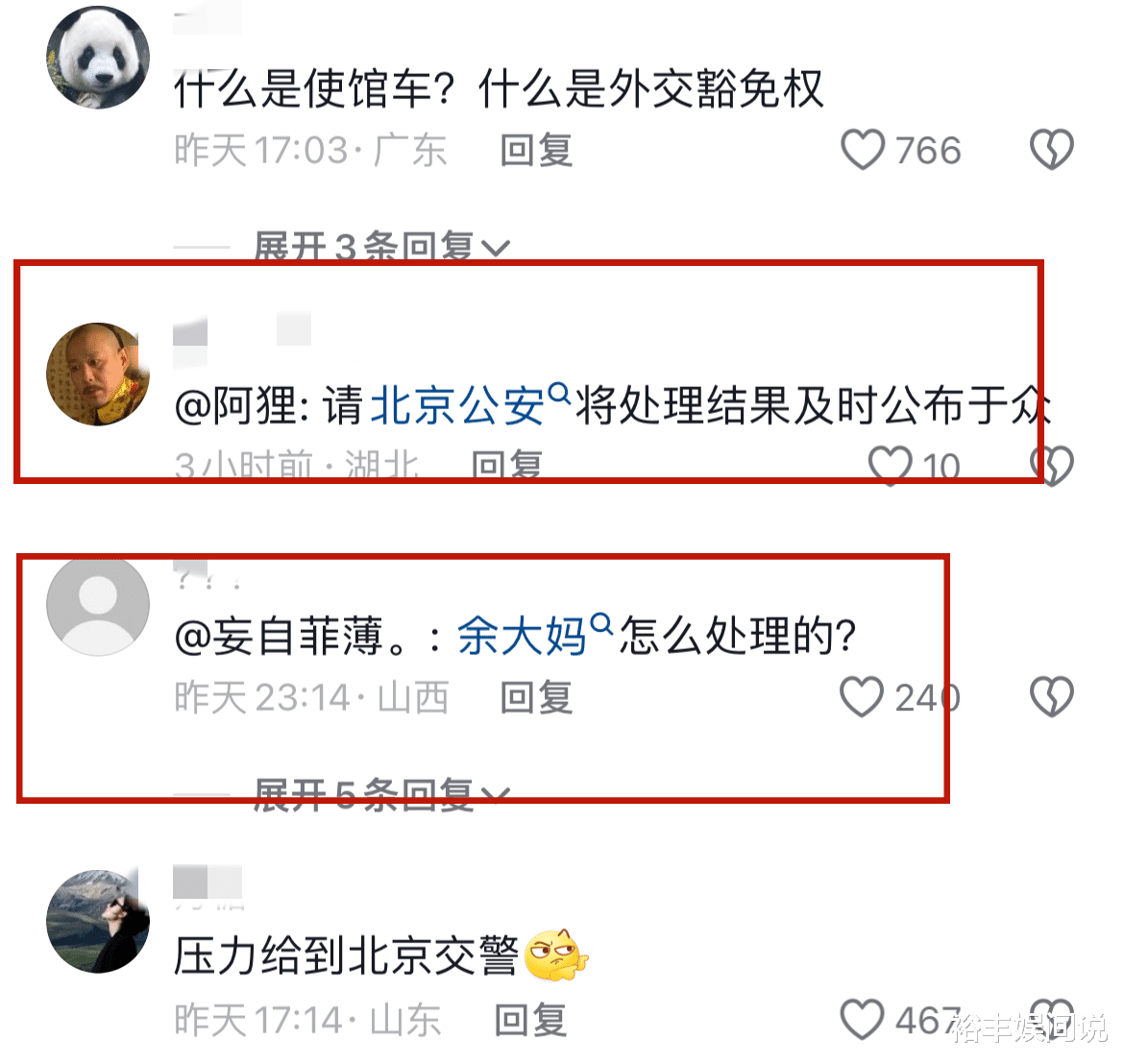Viewport: 1124px width, 1064px height.
Task: Open the 余大妈 blue search link
Action: pos(522,637)
